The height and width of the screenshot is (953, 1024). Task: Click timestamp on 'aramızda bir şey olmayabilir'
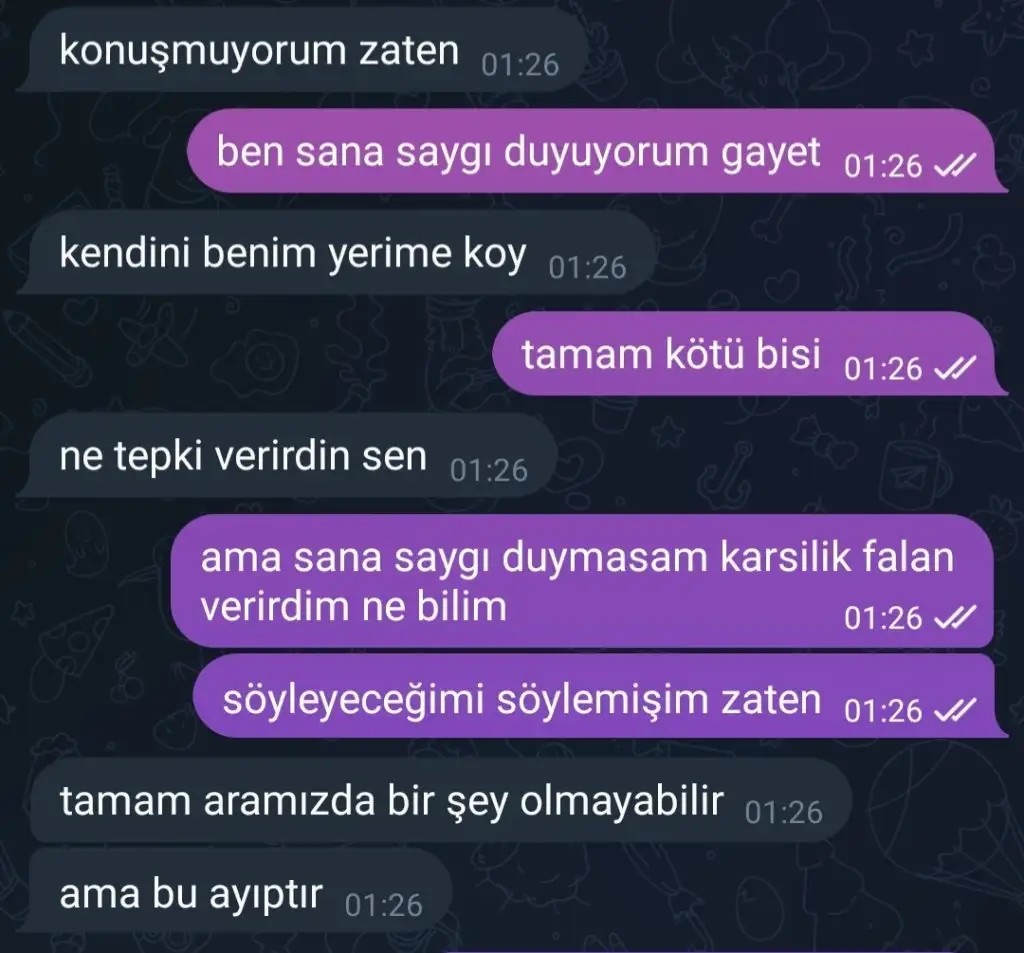point(783,813)
